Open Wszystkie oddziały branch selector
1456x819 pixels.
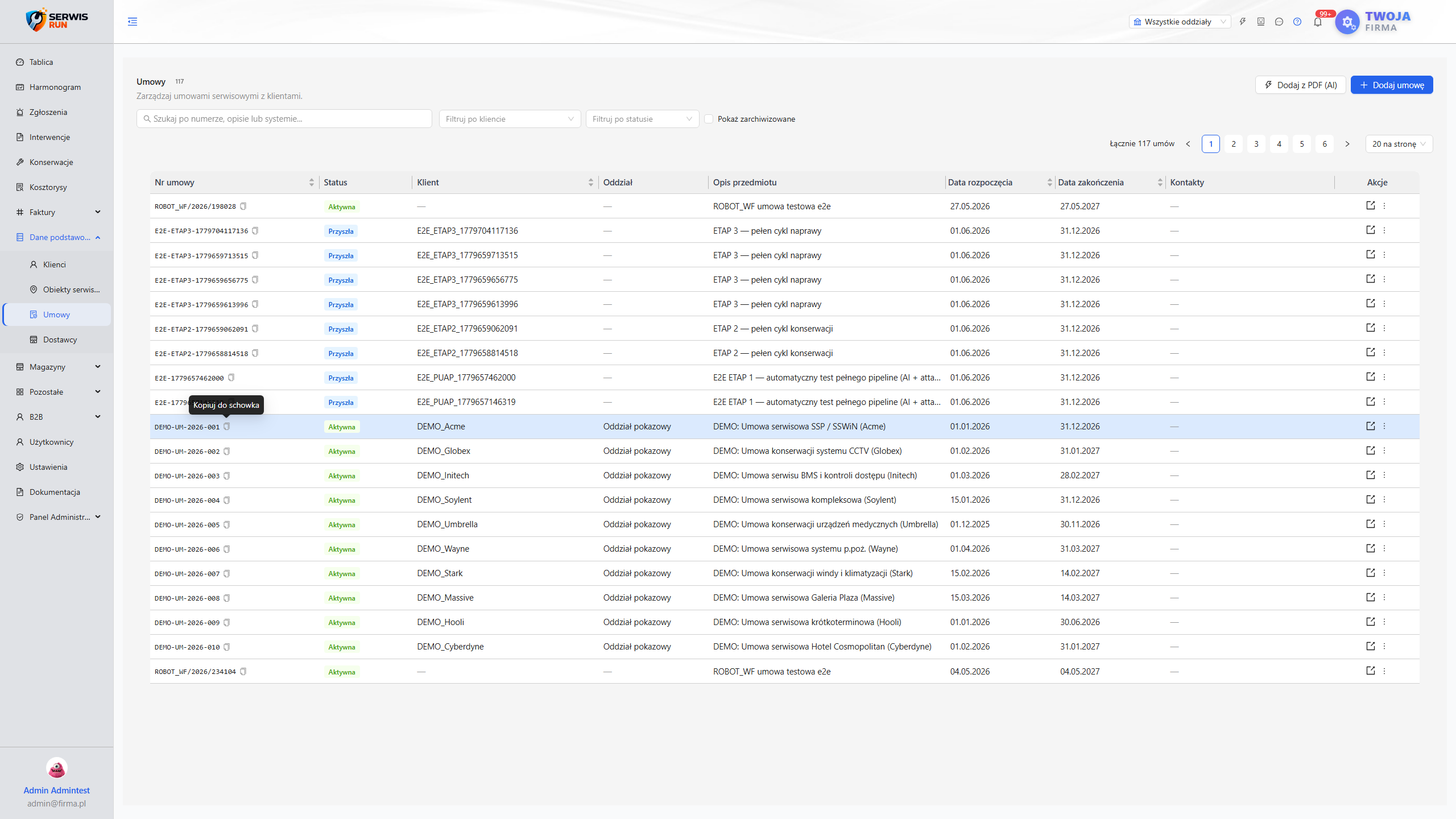point(1180,22)
